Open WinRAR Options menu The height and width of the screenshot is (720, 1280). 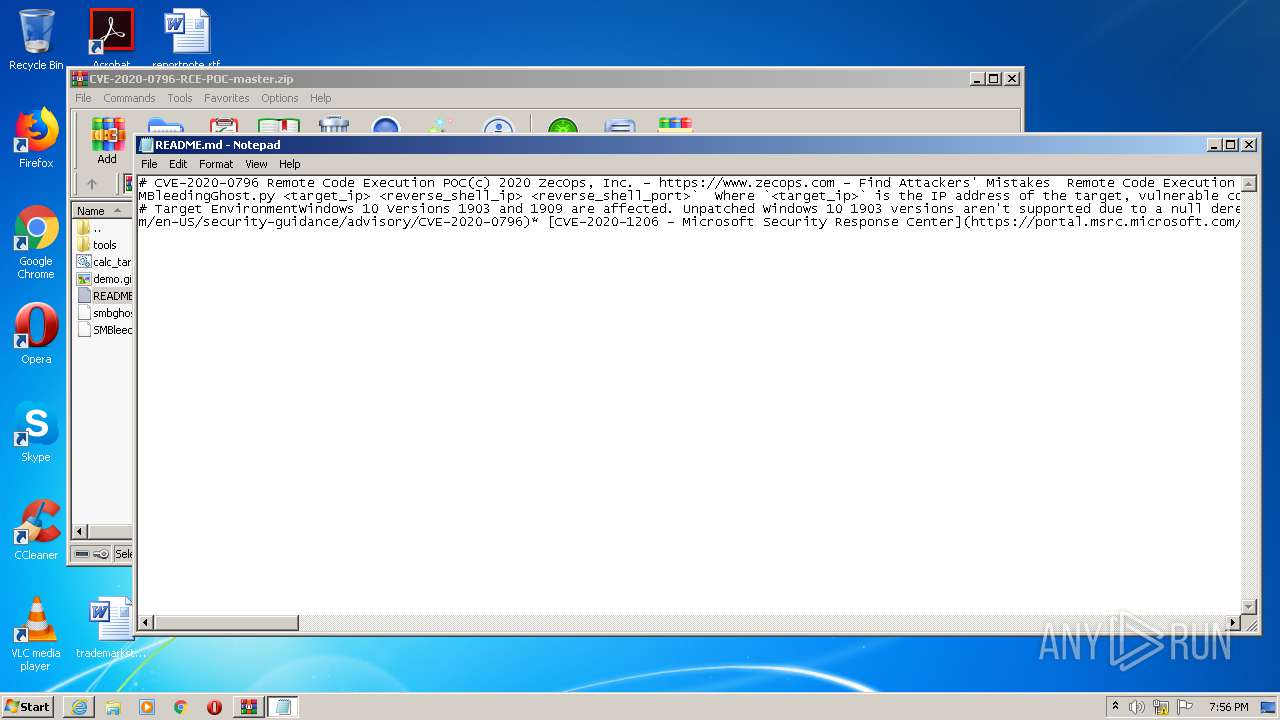coord(280,98)
